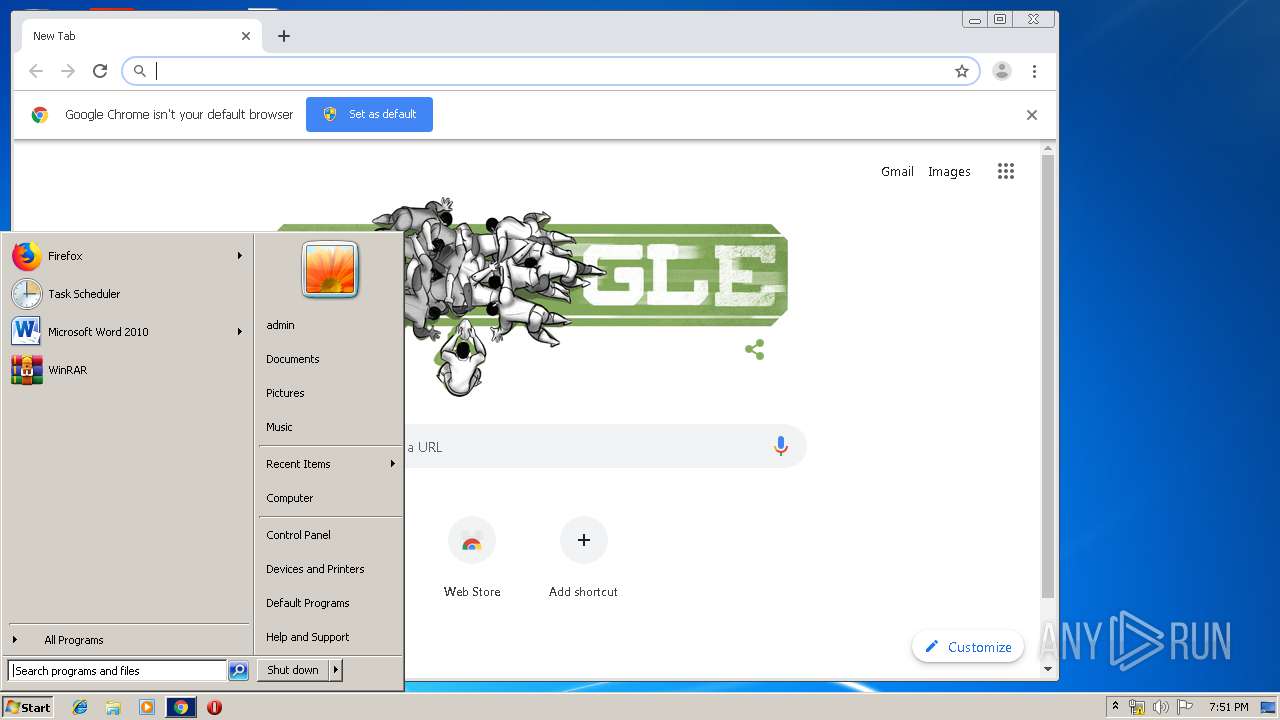Click the Add shortcut plus icon

[584, 541]
